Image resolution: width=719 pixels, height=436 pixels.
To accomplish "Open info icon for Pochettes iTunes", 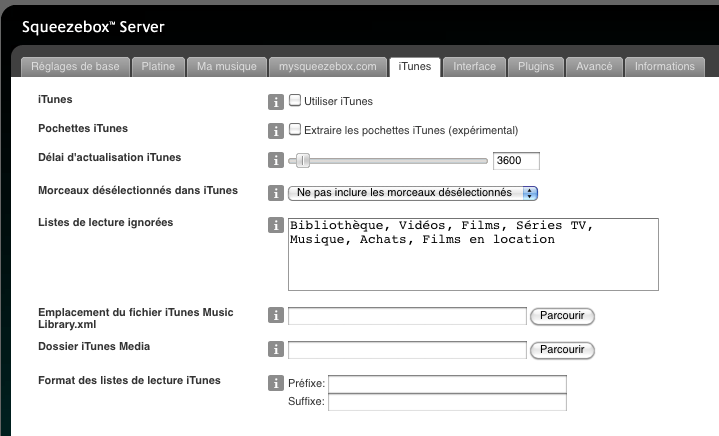I will 276,131.
